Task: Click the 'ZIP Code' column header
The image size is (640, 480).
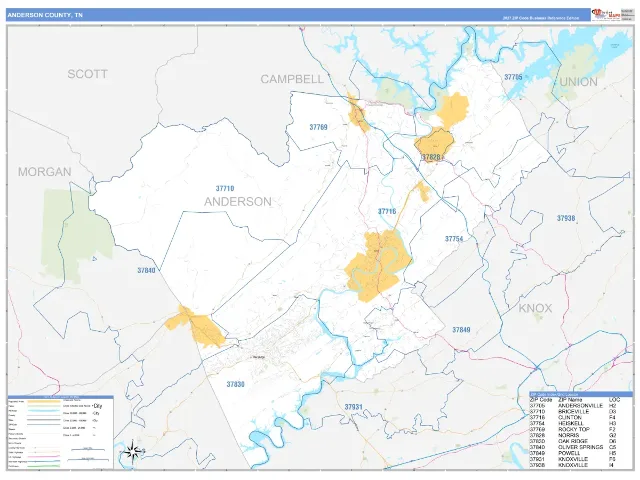Action: click(x=540, y=400)
